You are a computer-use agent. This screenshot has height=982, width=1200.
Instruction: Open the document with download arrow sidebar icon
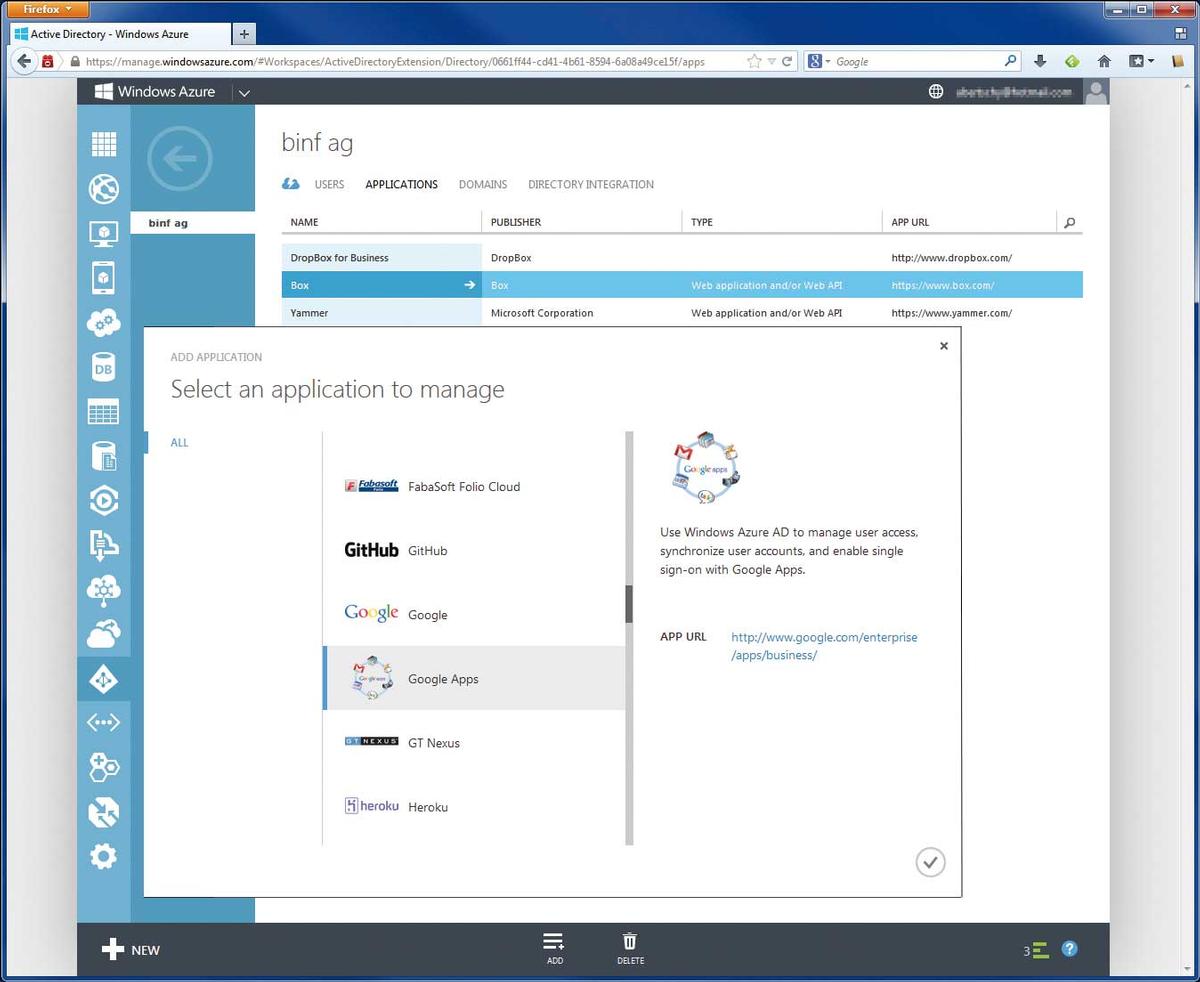[104, 544]
